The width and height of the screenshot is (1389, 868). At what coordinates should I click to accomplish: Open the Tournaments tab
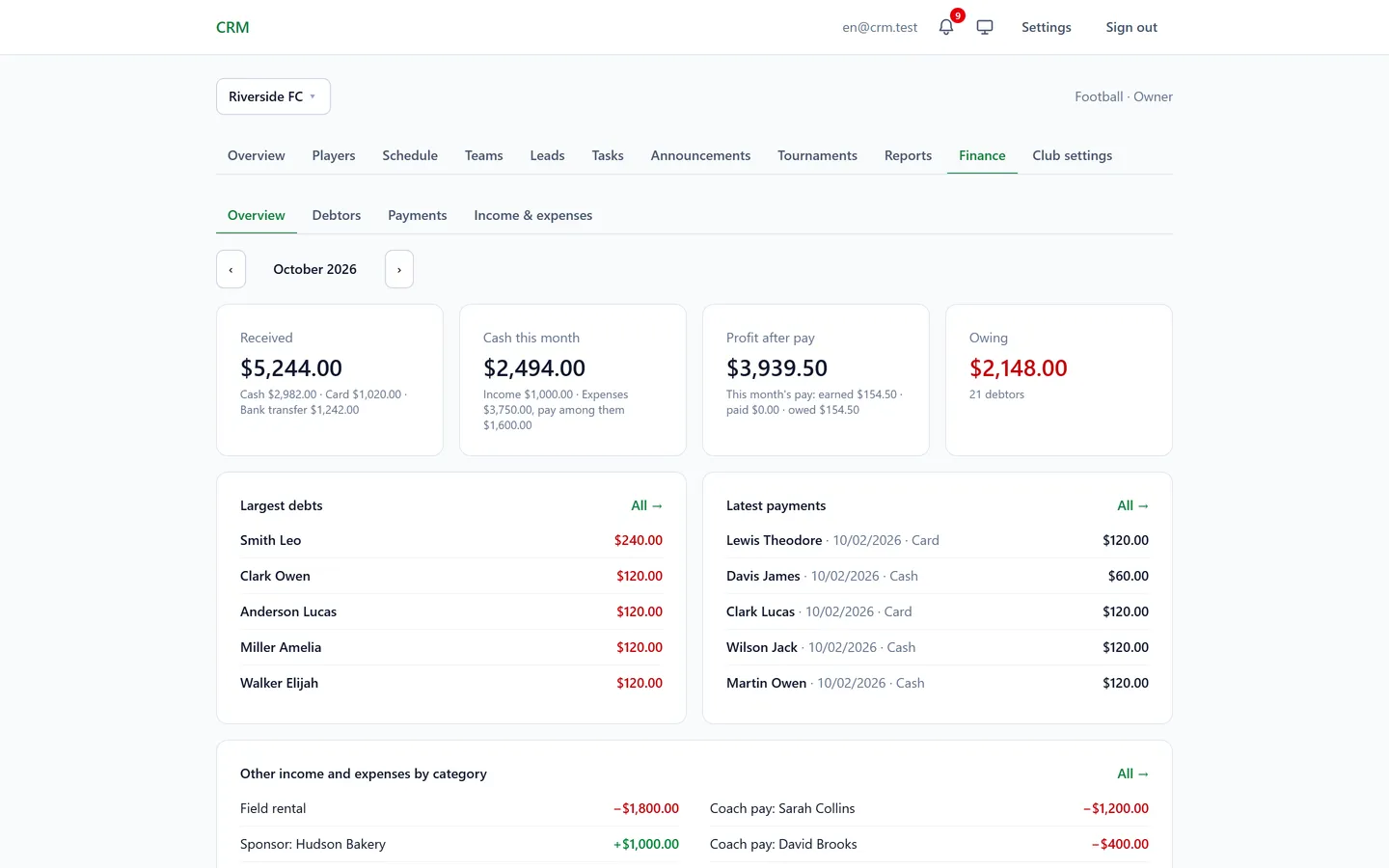[x=817, y=155]
